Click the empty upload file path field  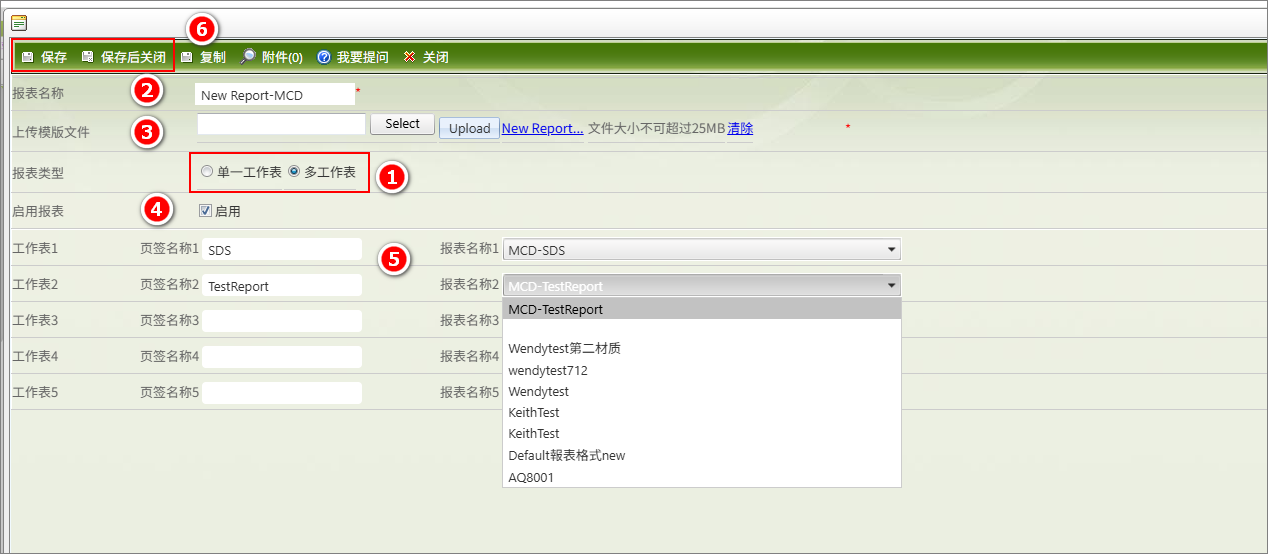282,124
